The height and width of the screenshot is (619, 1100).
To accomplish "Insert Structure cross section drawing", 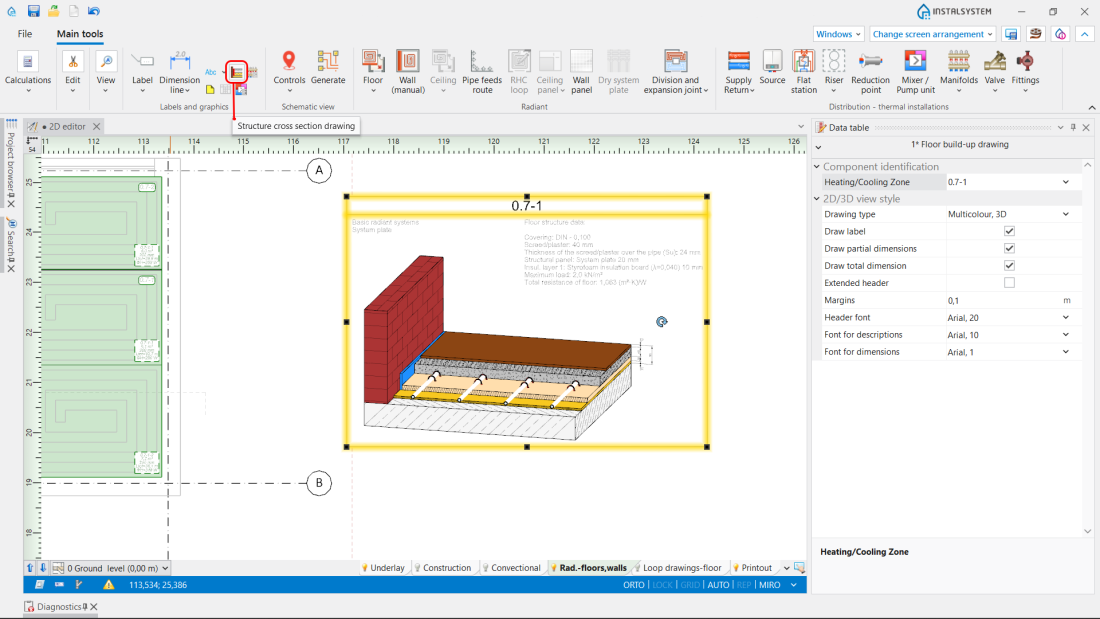I will coord(236,72).
